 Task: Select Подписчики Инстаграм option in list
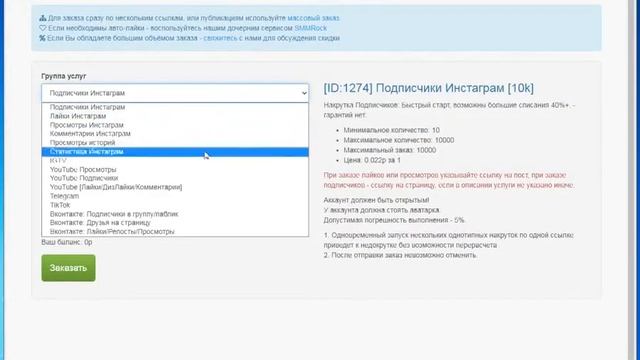tap(175, 107)
